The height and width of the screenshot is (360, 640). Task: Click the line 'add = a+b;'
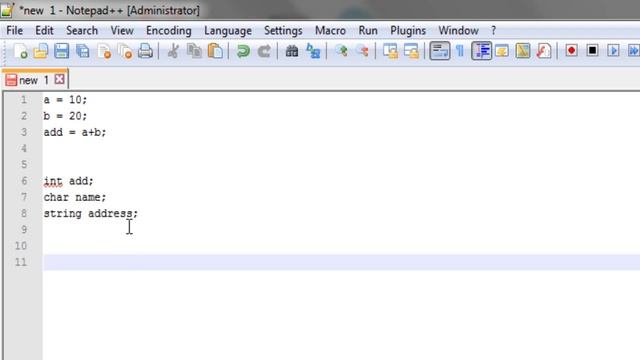75,132
